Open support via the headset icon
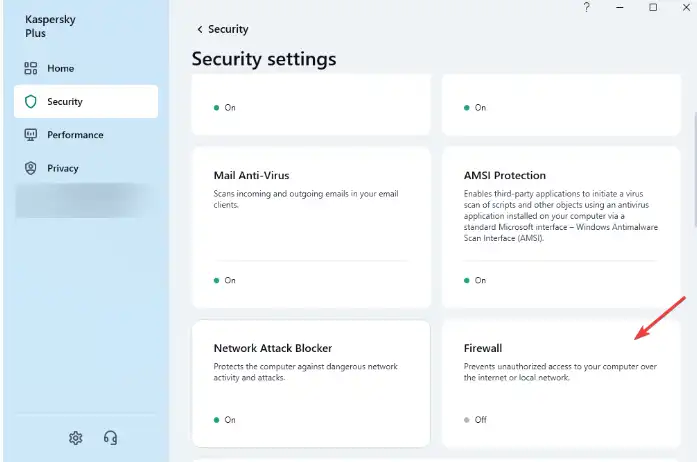 click(x=111, y=438)
